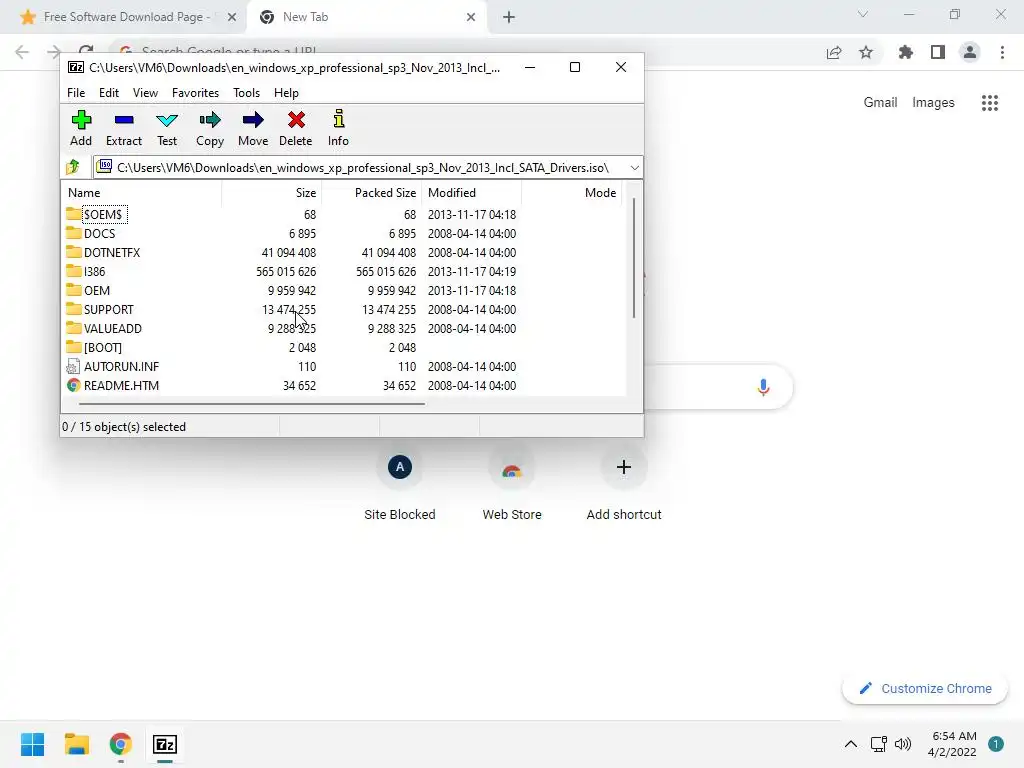Start voice search with microphone icon
This screenshot has height=768, width=1024.
click(x=763, y=387)
